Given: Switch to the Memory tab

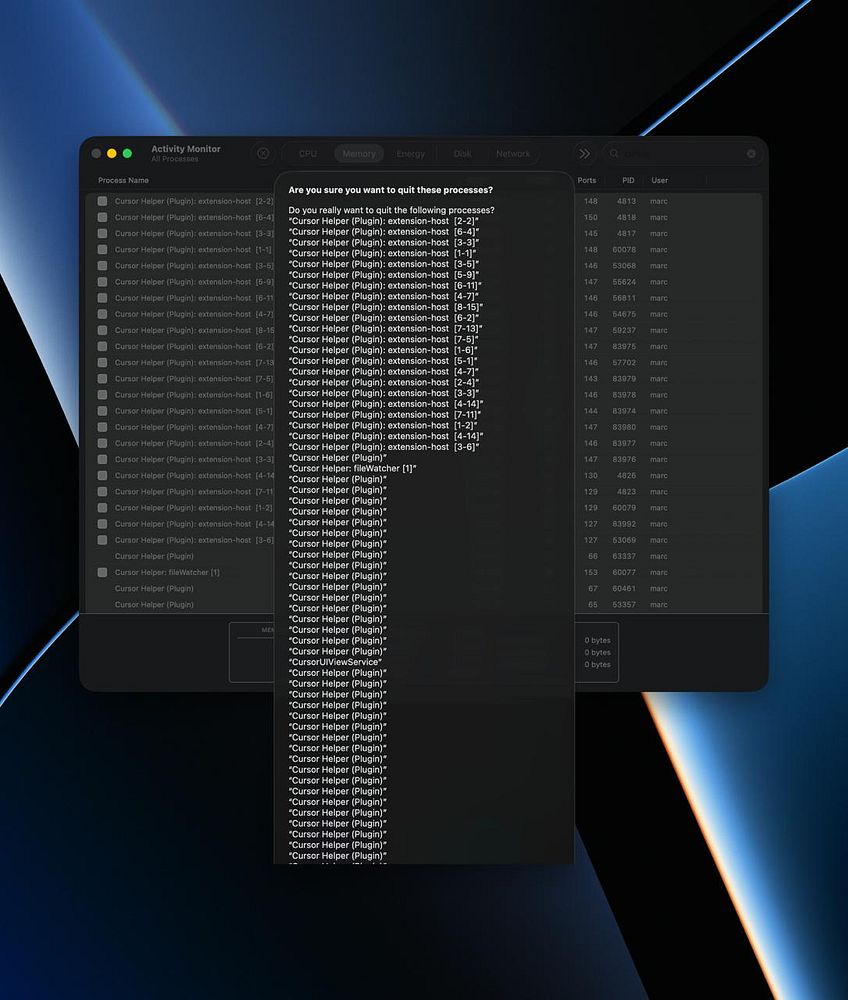Looking at the screenshot, I should (x=359, y=154).
